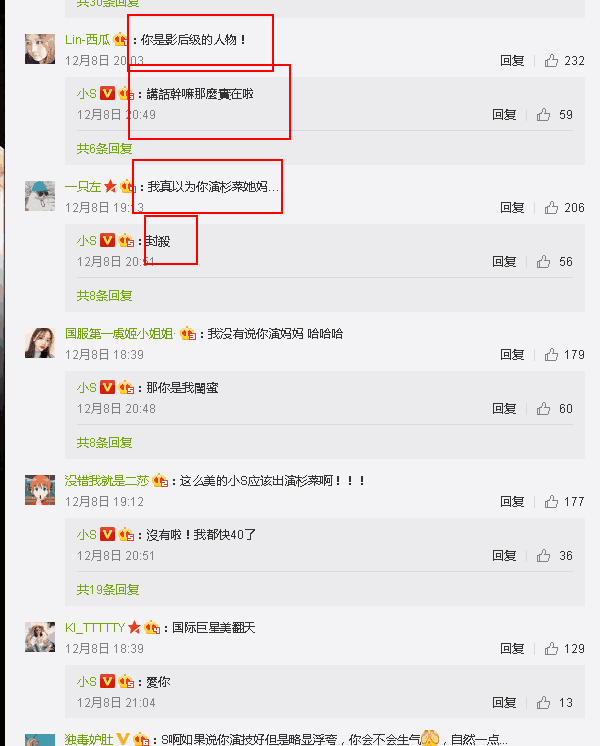The height and width of the screenshot is (746, 600).
Task: Like 小S's 封殺 reply with 56 likes
Action: [x=543, y=262]
